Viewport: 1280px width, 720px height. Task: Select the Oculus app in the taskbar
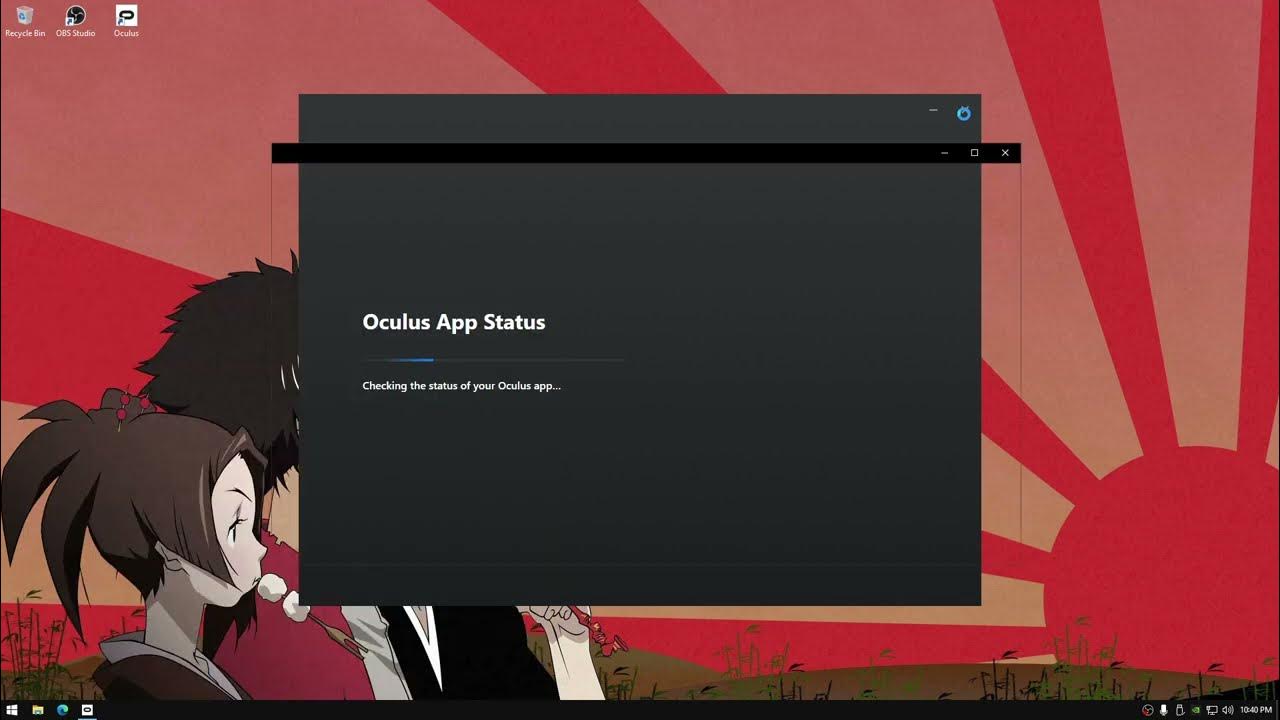(x=87, y=710)
